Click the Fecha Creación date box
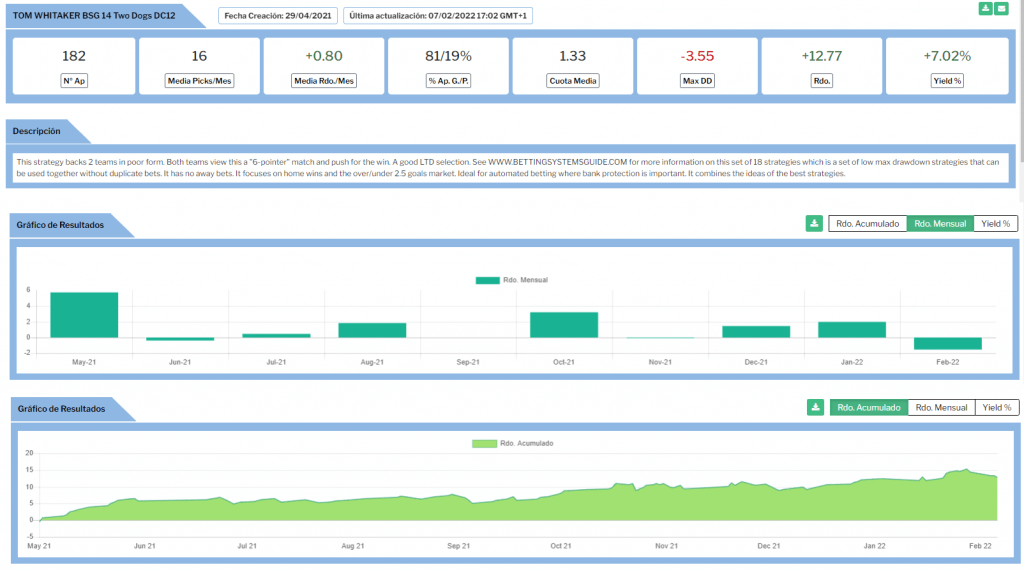The height and width of the screenshot is (572, 1024). coord(278,16)
